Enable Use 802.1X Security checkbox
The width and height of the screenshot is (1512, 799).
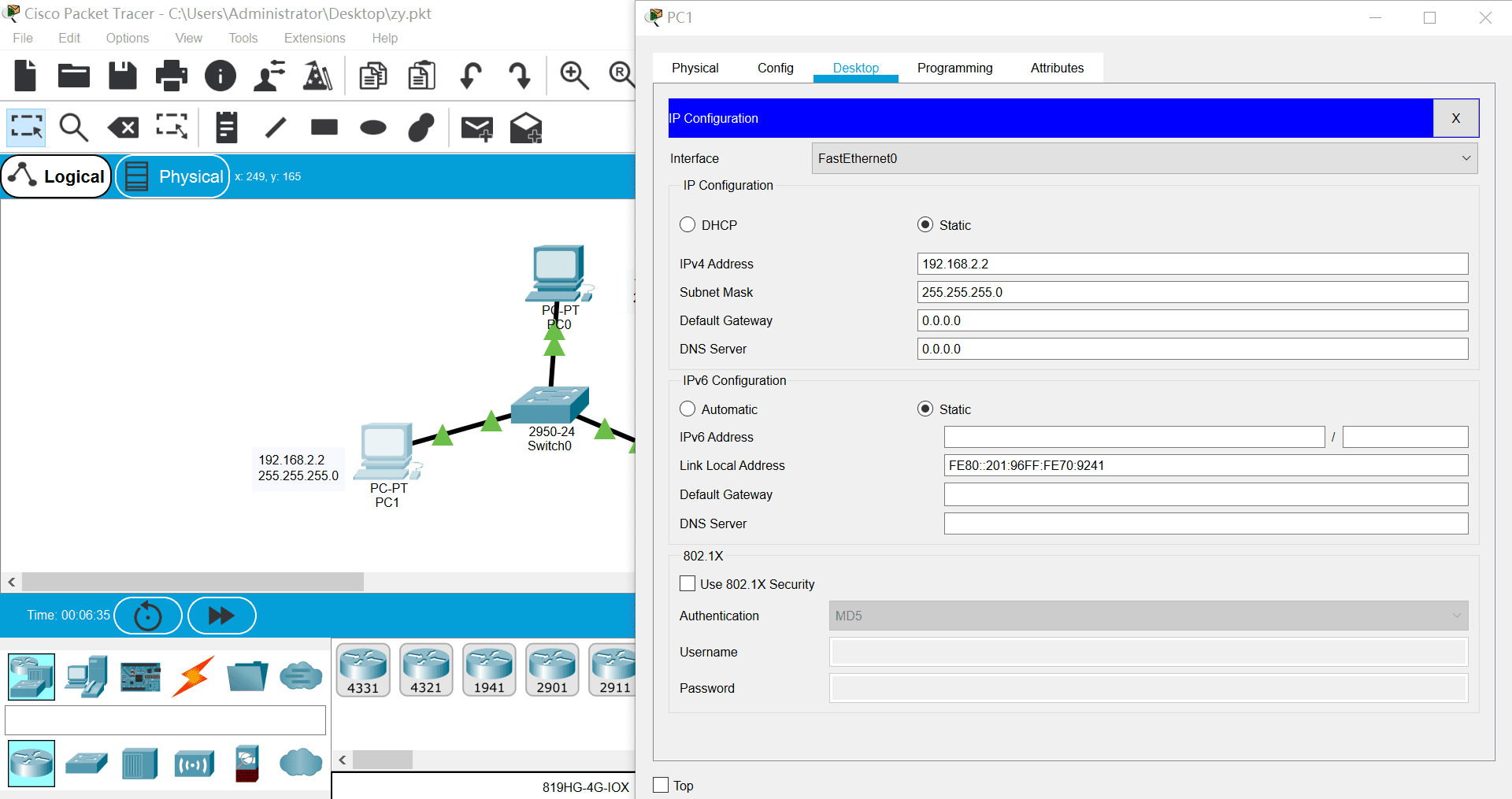pos(687,584)
